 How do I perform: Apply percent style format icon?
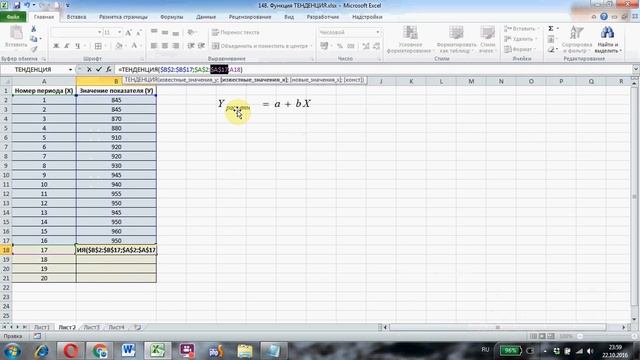340,46
